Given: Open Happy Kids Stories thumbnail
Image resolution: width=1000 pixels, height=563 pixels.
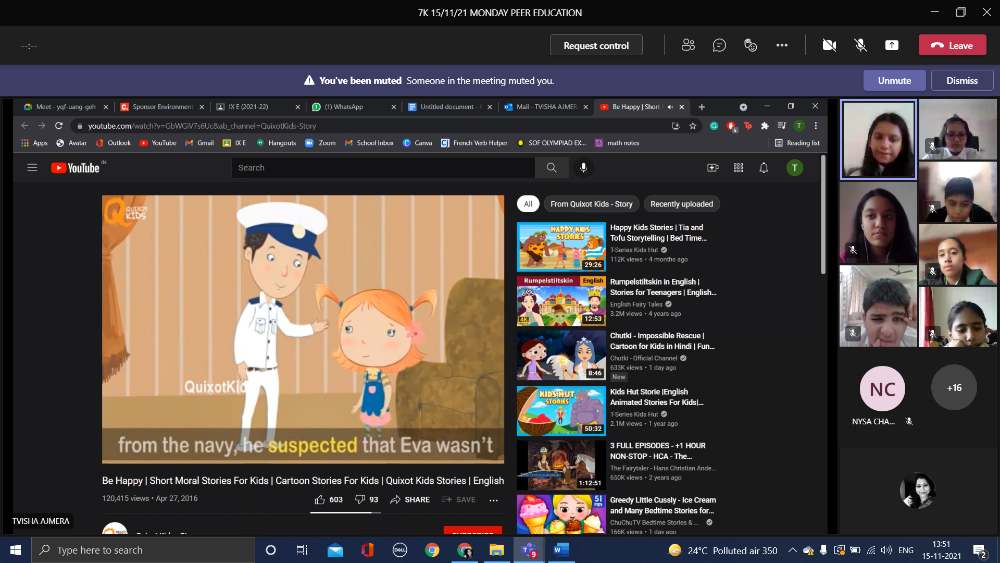Looking at the screenshot, I should (561, 247).
